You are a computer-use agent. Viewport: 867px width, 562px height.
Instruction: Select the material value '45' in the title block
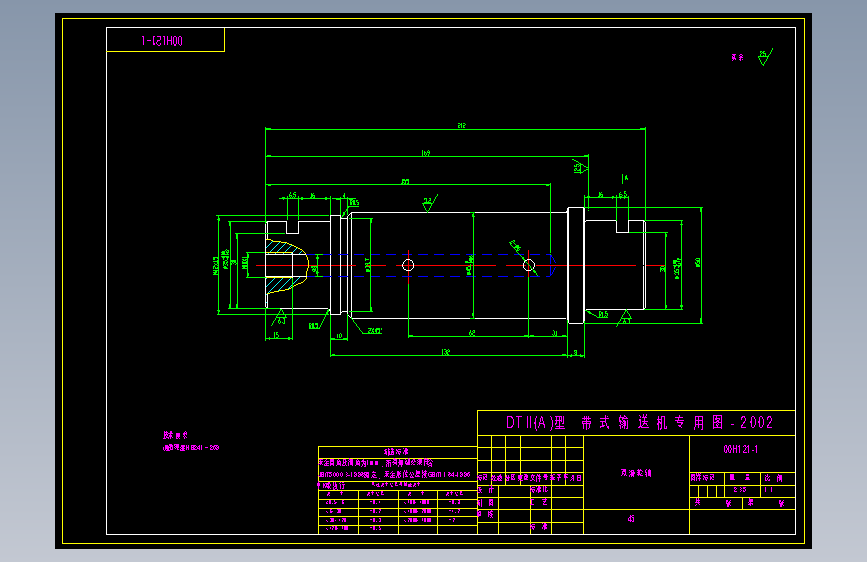click(x=631, y=519)
